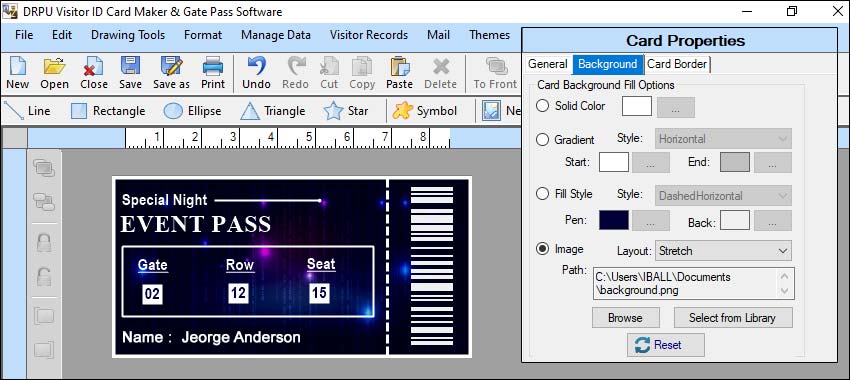The width and height of the screenshot is (850, 380).
Task: Click the app logo in title bar
Action: [9, 11]
